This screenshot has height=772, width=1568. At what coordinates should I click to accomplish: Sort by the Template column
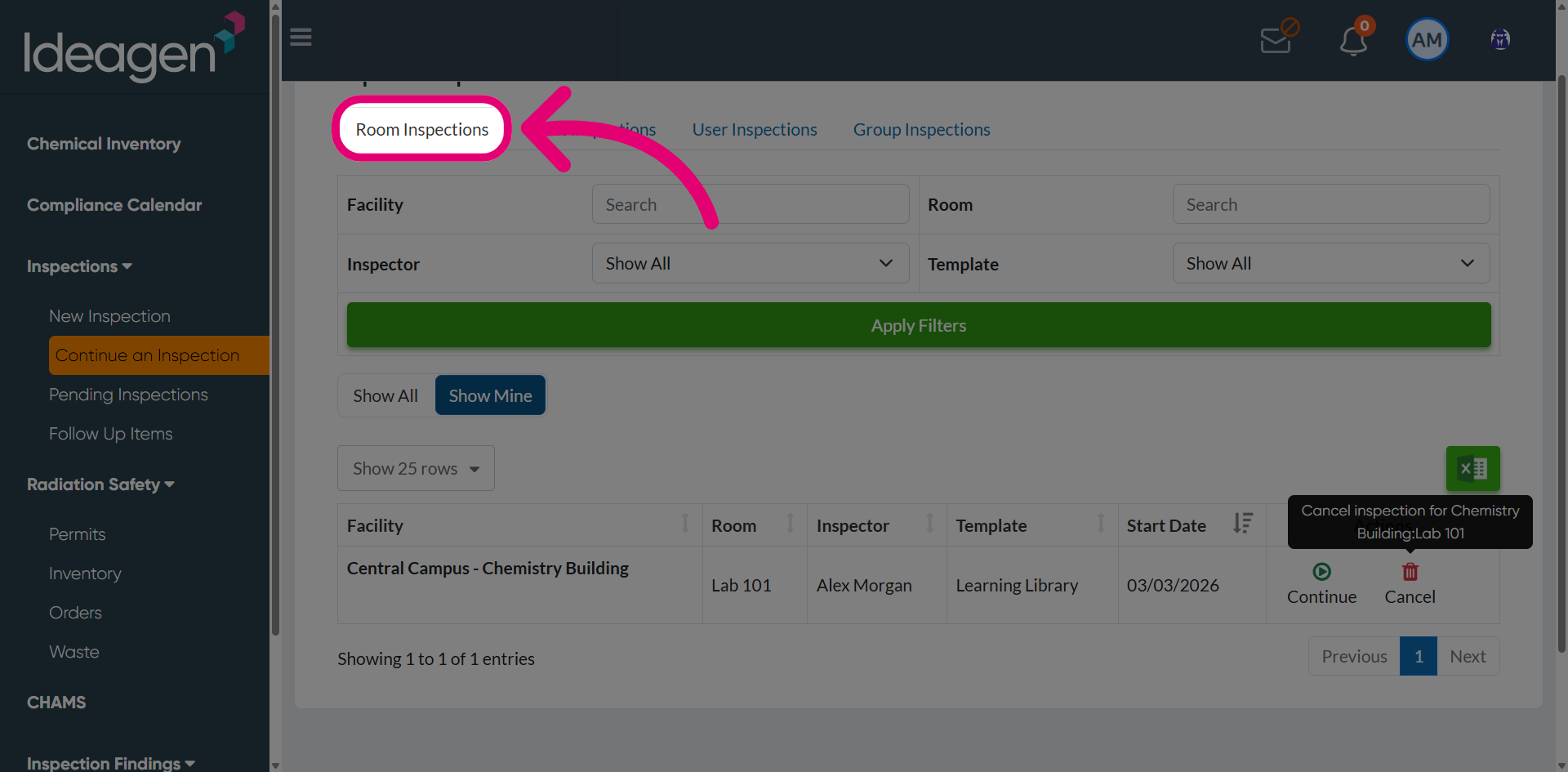pyautogui.click(x=1031, y=525)
